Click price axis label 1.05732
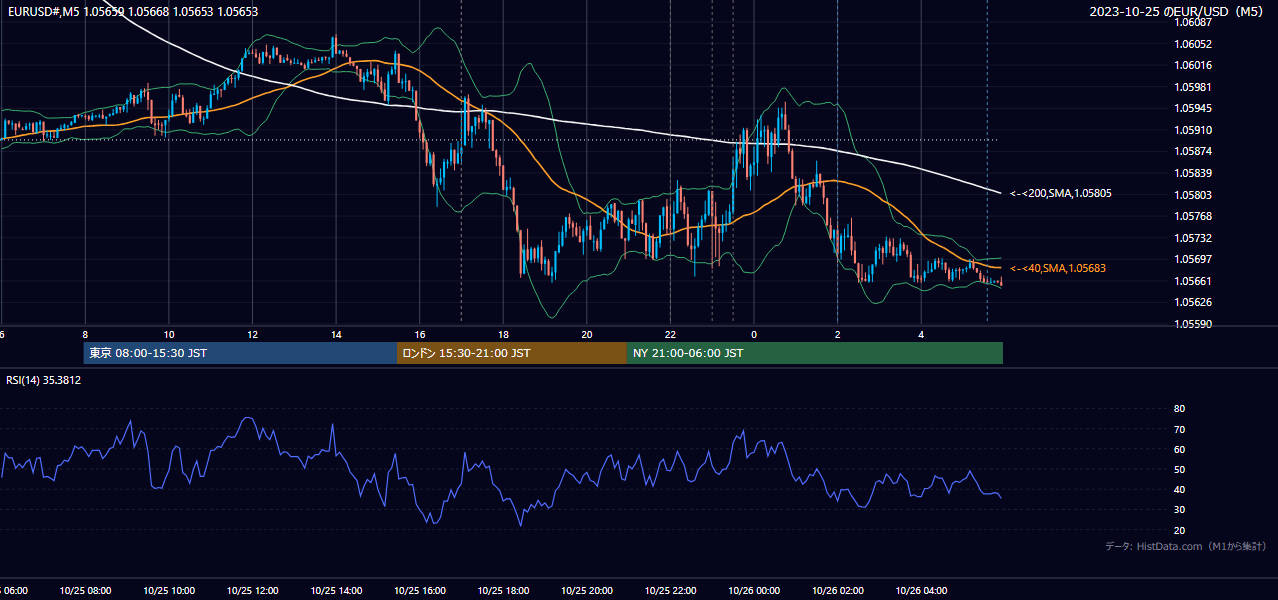The height and width of the screenshot is (600, 1278). pos(1195,238)
